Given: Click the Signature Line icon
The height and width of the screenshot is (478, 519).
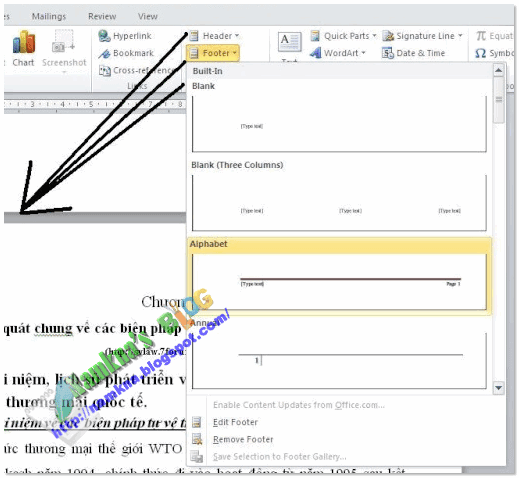Looking at the screenshot, I should tap(388, 36).
